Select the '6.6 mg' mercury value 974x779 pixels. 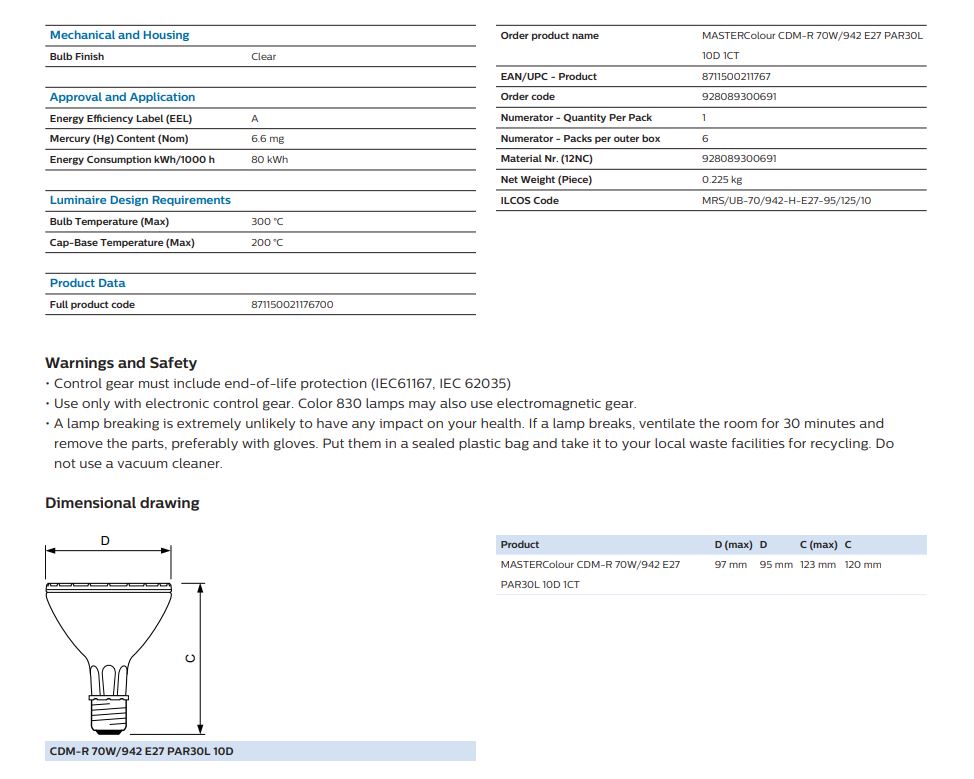click(x=268, y=139)
